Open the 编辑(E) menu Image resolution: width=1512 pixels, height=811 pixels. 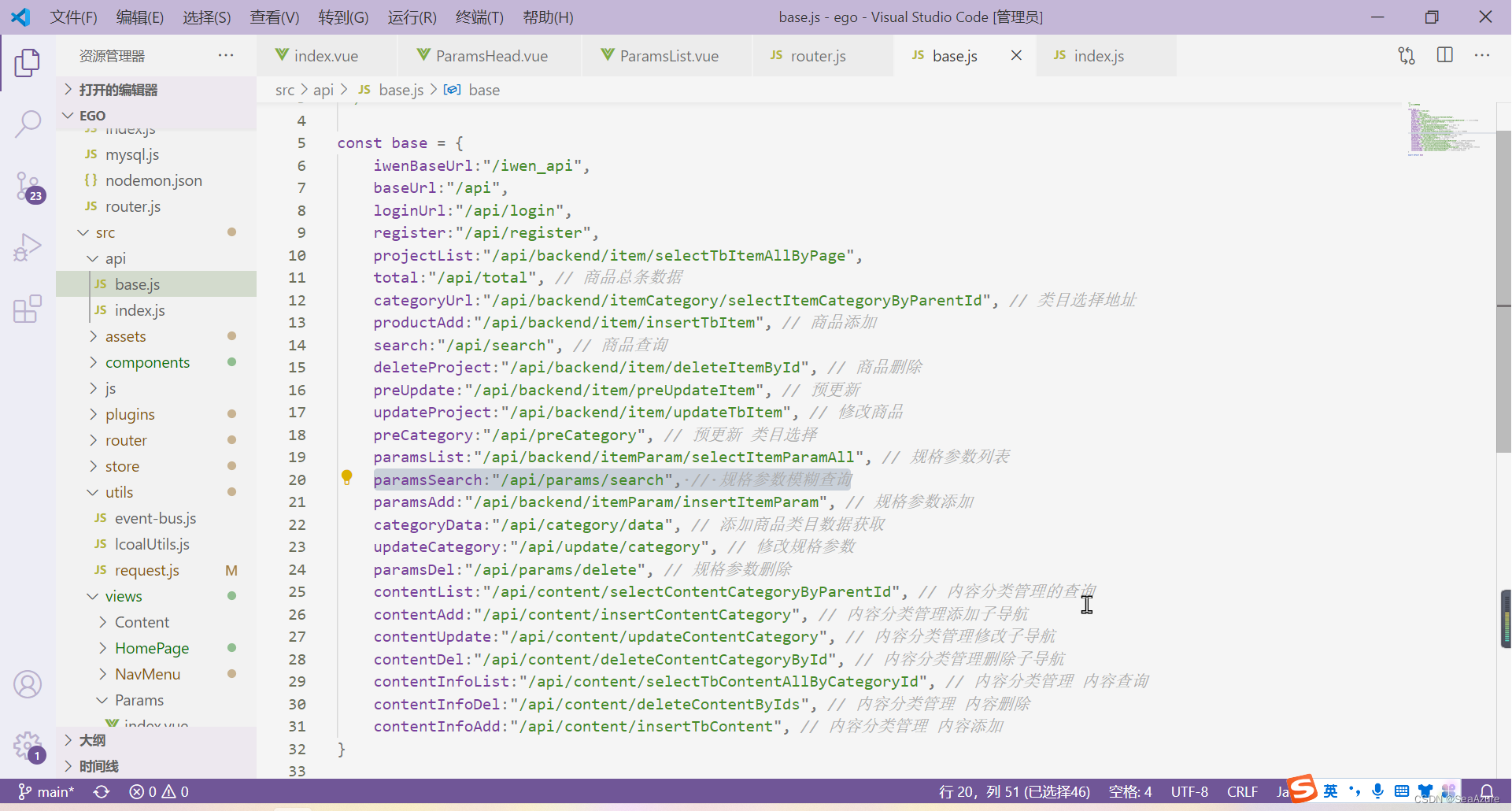[x=140, y=17]
